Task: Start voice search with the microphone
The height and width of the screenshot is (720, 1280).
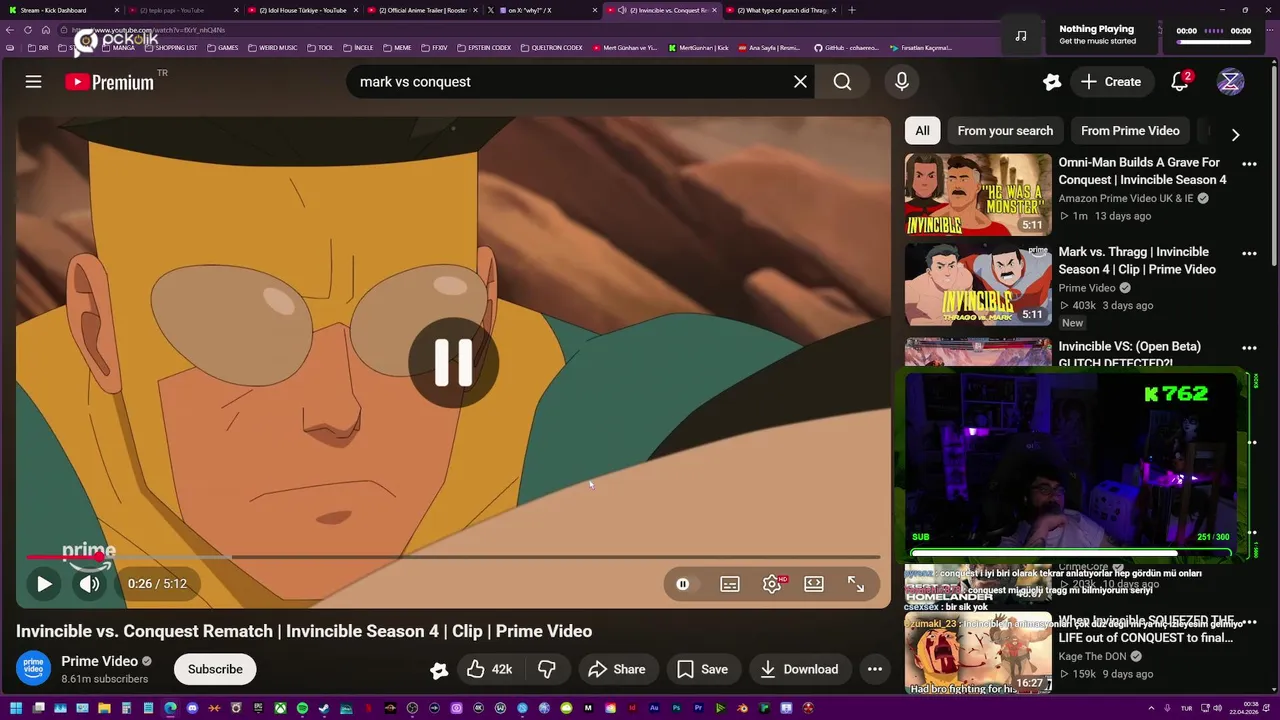Action: tap(902, 82)
